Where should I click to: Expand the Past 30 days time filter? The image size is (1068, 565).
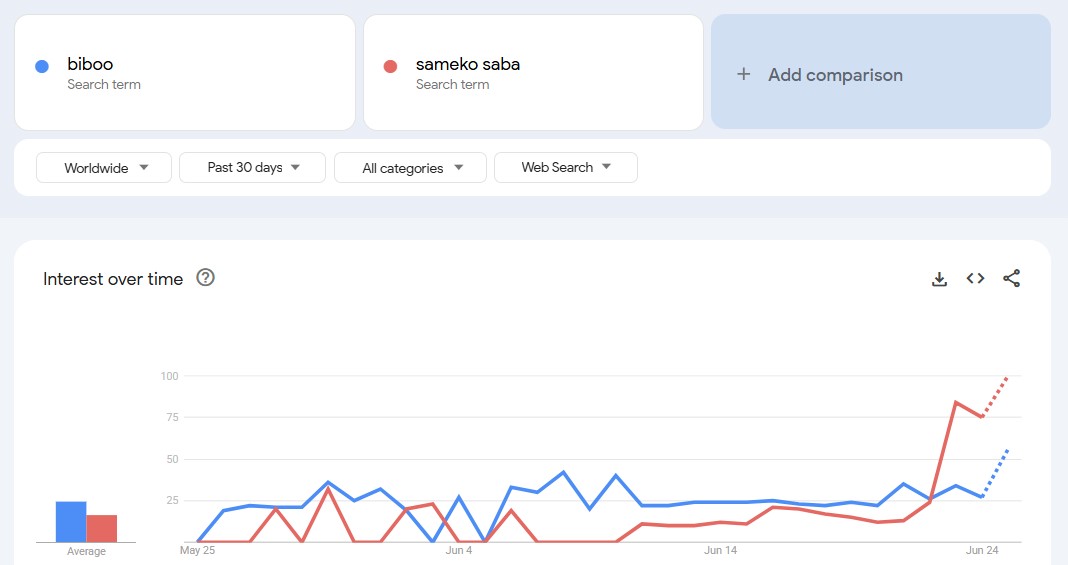pyautogui.click(x=252, y=168)
